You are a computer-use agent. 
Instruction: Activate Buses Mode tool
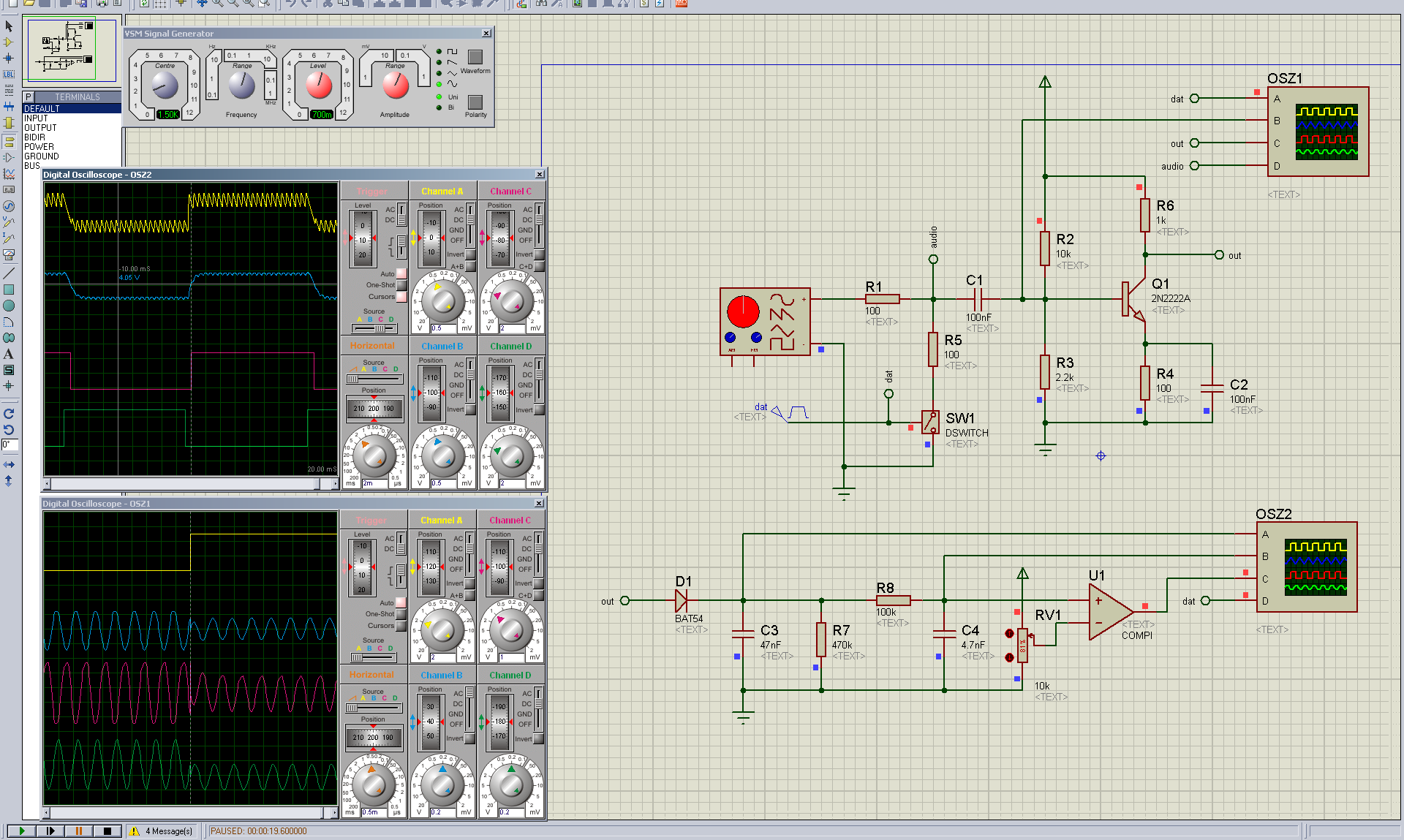(x=9, y=106)
